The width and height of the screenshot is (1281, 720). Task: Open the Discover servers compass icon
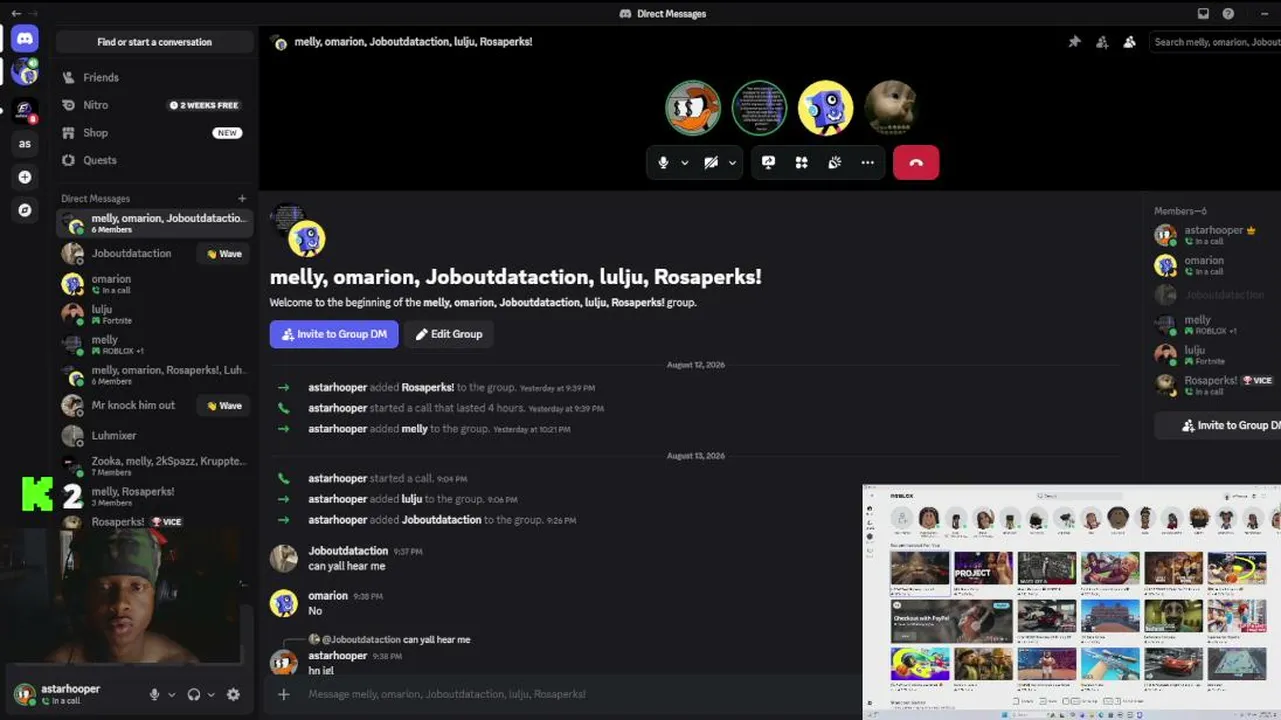point(25,210)
